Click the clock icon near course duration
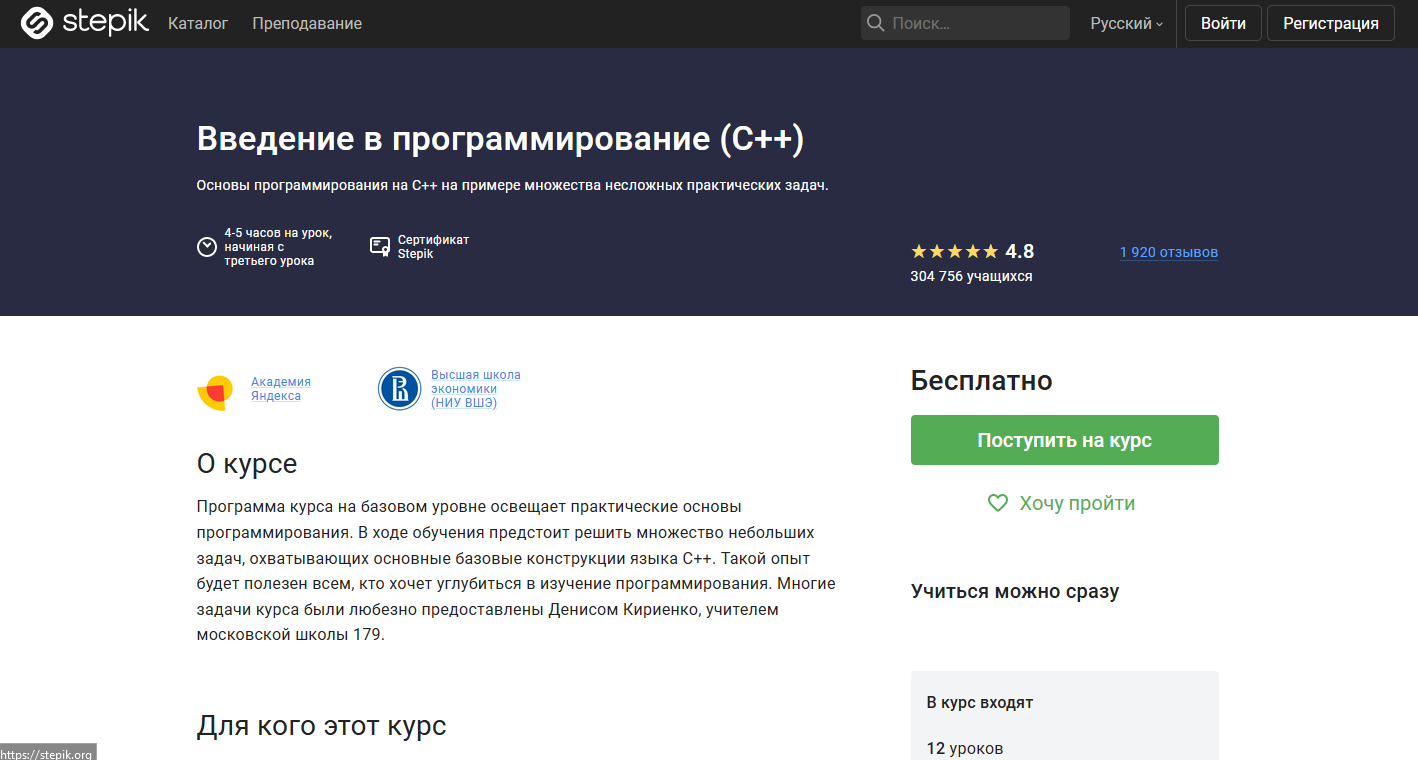 click(206, 246)
